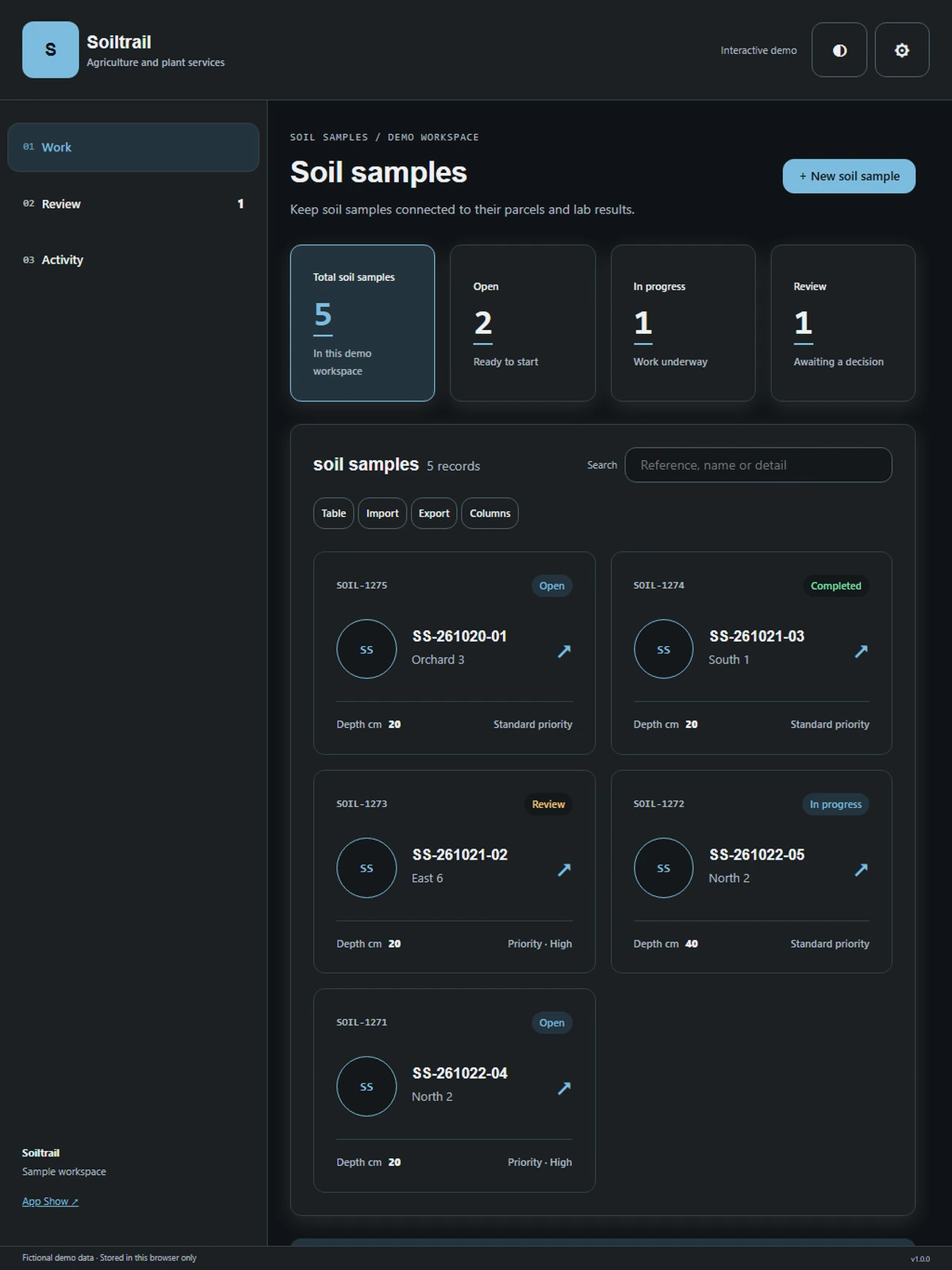Click the 5 records count text
This screenshot has width=952, height=1270.
click(x=453, y=466)
